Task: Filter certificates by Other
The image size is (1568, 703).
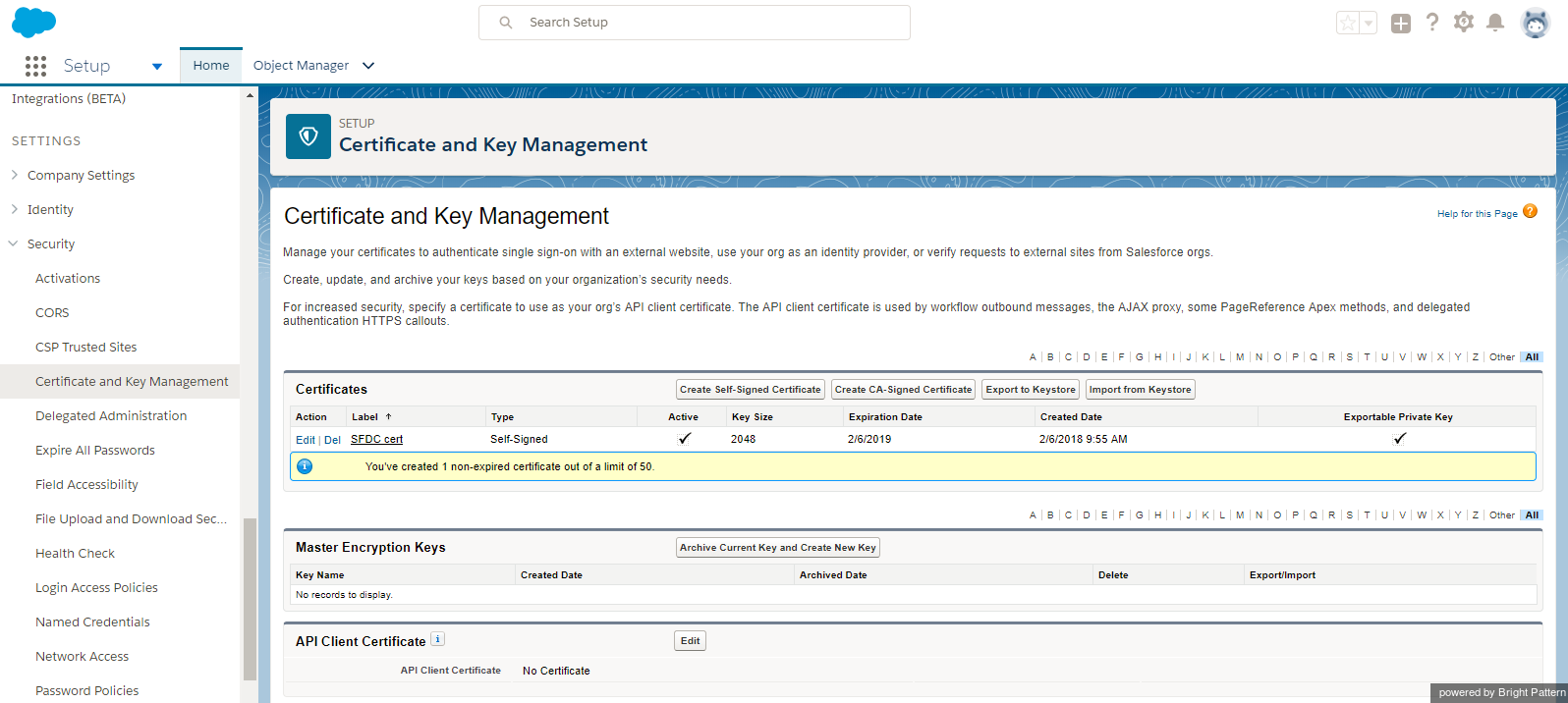Action: point(1502,357)
